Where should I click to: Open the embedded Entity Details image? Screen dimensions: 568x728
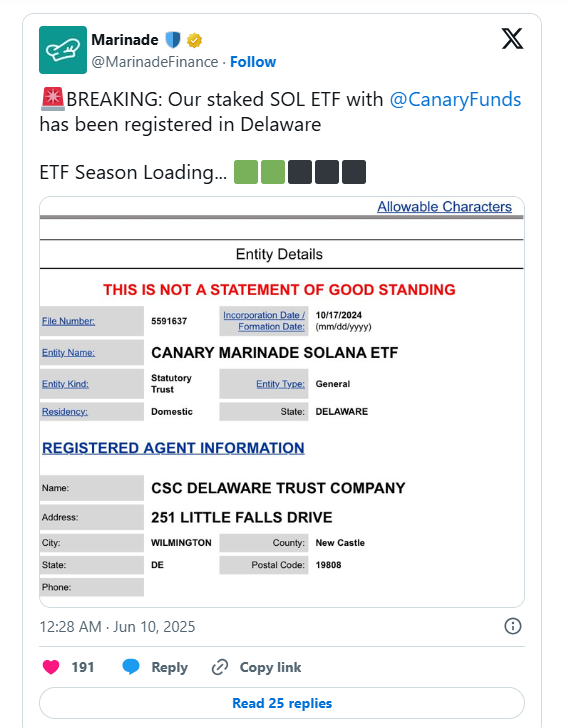tap(282, 402)
